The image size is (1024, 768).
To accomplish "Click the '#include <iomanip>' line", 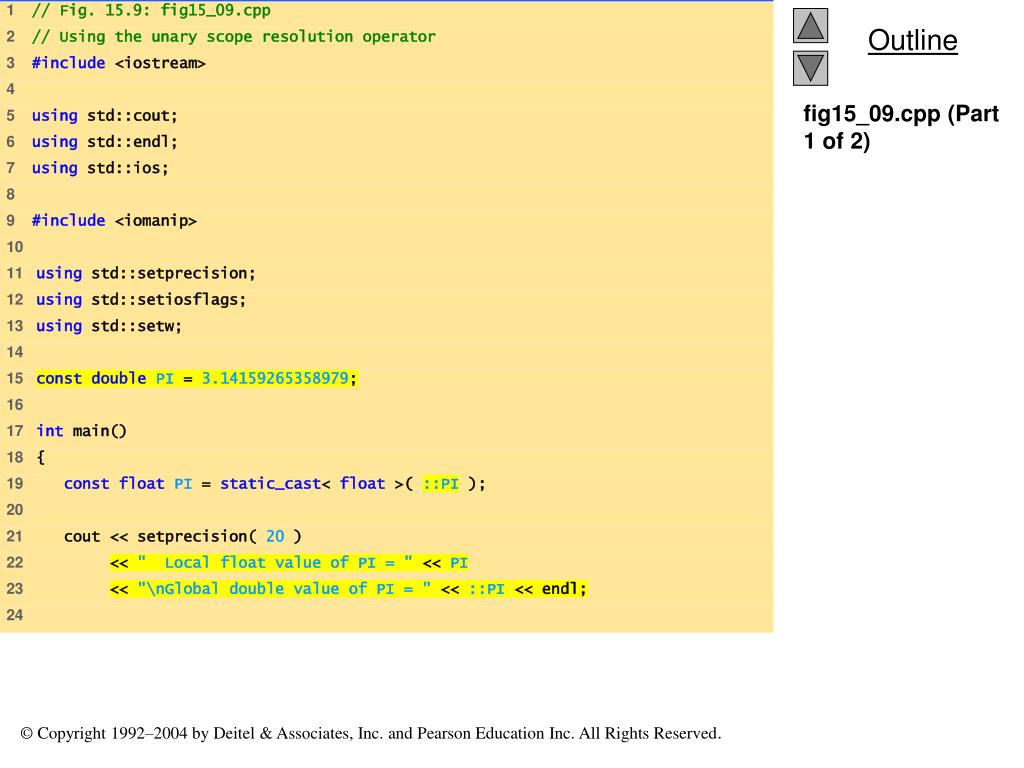I will click(114, 220).
